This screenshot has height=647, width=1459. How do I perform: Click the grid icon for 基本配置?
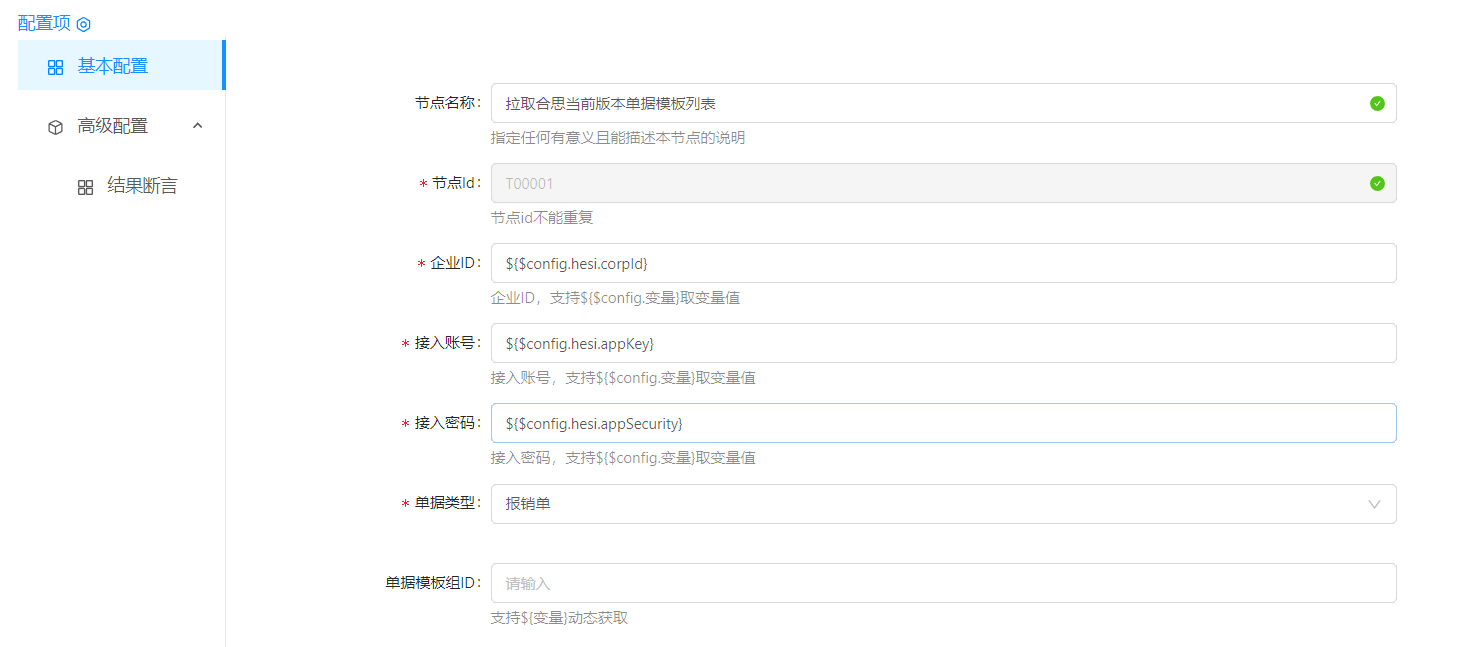(x=56, y=67)
